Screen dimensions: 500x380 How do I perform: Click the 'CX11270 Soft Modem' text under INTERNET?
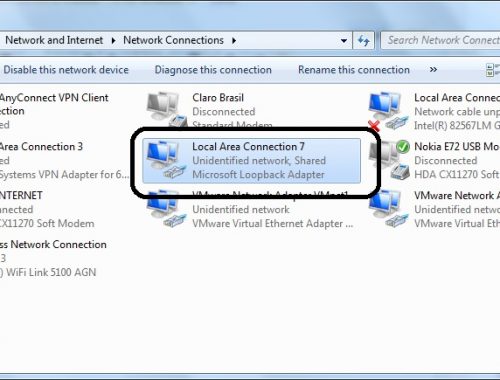coord(47,223)
